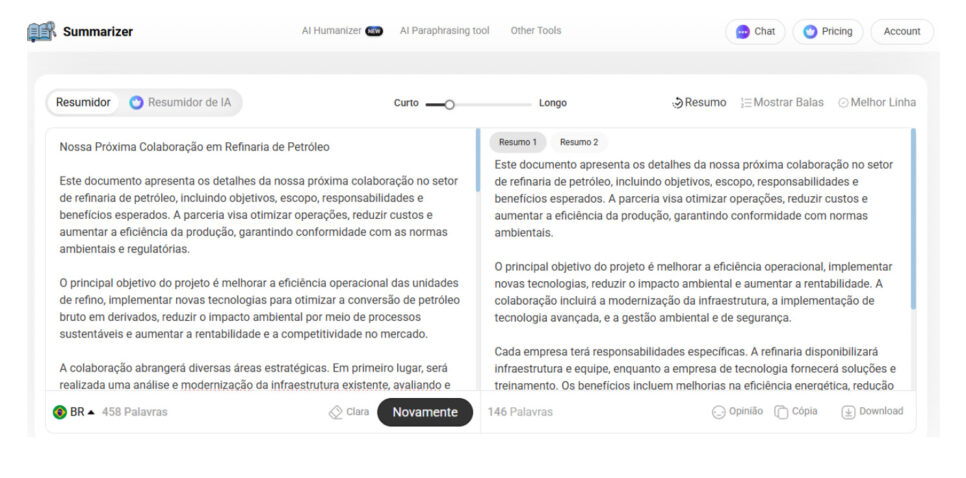Viewport: 966px width, 478px height.
Task: Click the Opinião smiley icon
Action: click(718, 412)
